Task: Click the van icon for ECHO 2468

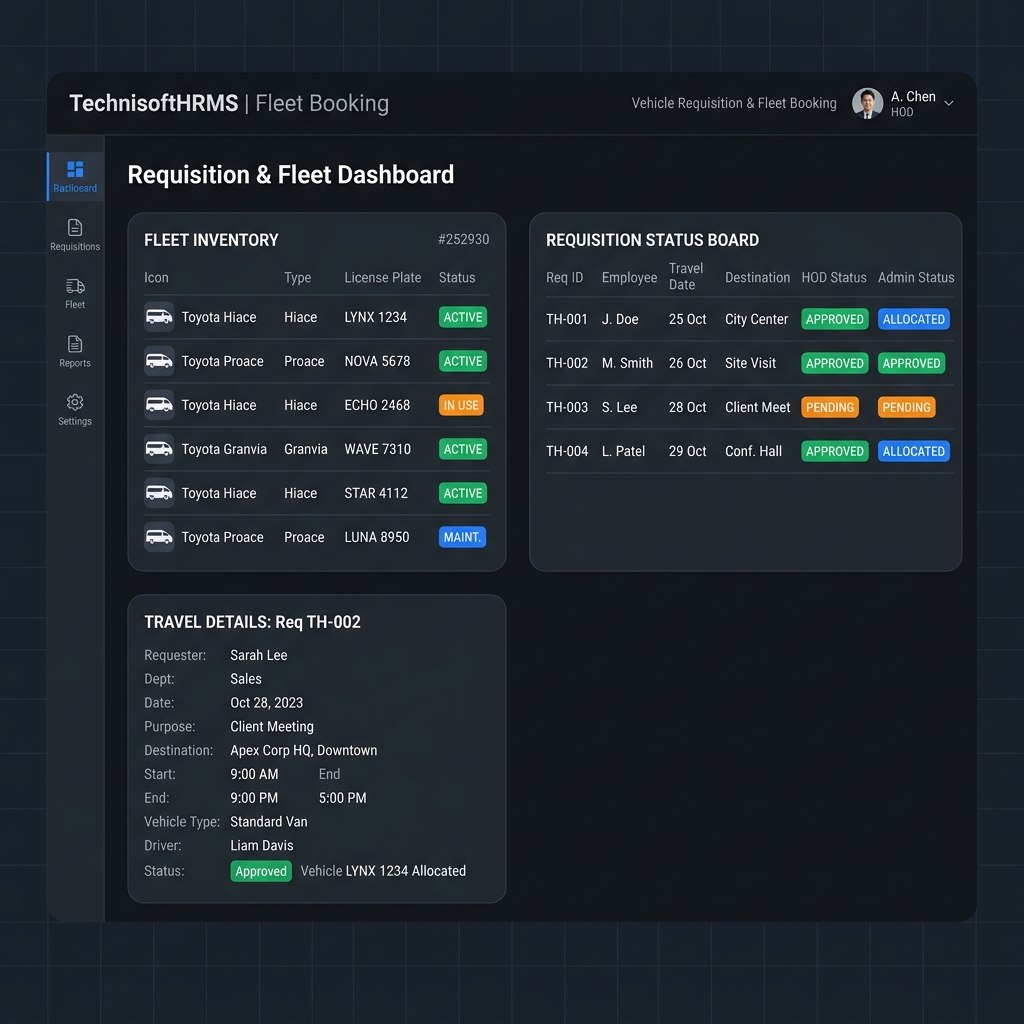Action: 159,405
